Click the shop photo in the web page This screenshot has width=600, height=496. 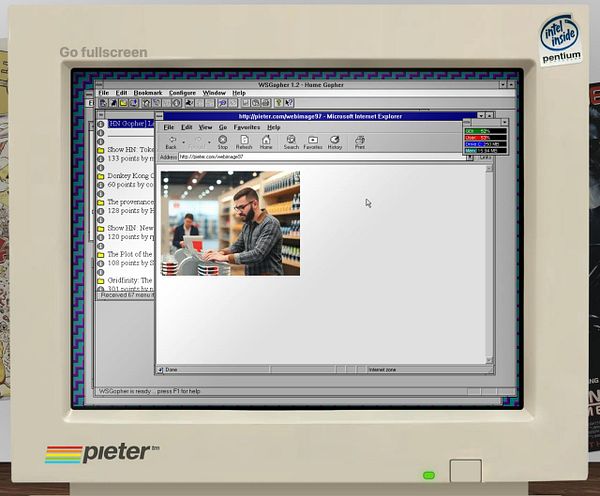[230, 223]
